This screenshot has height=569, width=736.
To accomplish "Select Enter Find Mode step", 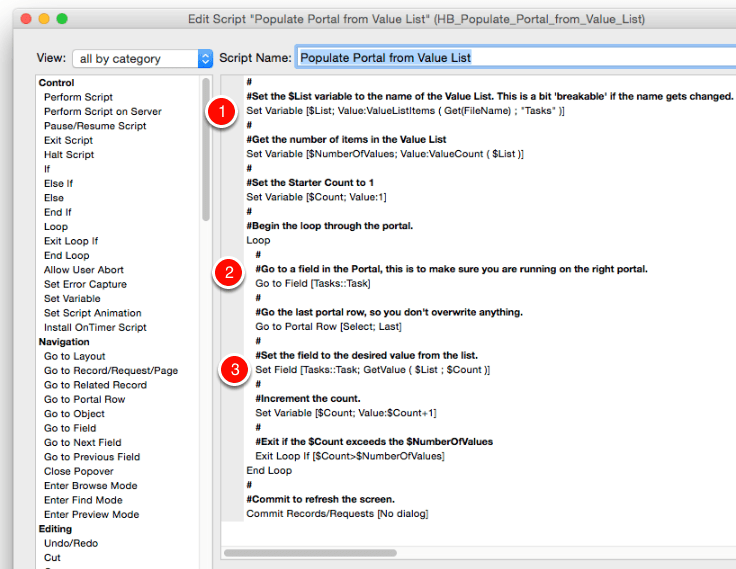I will pyautogui.click(x=83, y=500).
